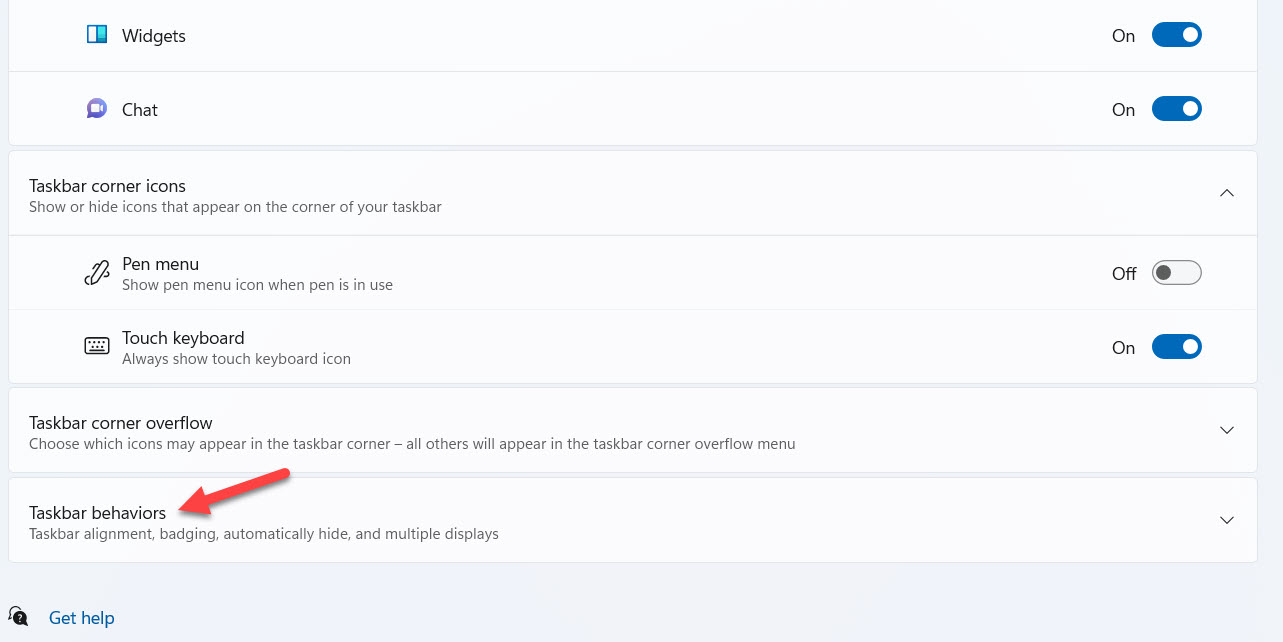This screenshot has height=642, width=1283.
Task: Expand Taskbar corner overflow with its chevron
Action: [1227, 430]
